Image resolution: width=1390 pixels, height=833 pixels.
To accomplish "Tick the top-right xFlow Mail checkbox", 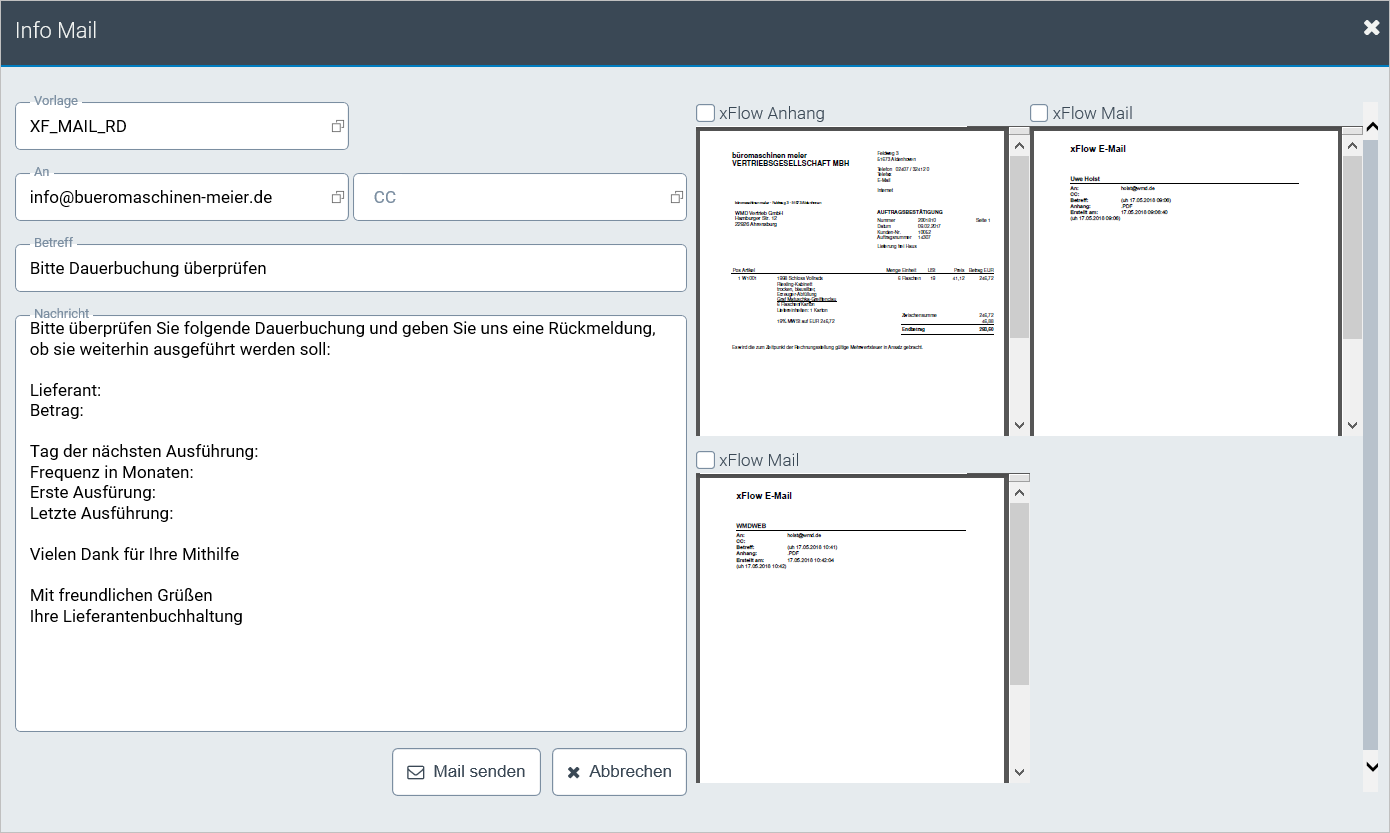I will coord(1040,113).
